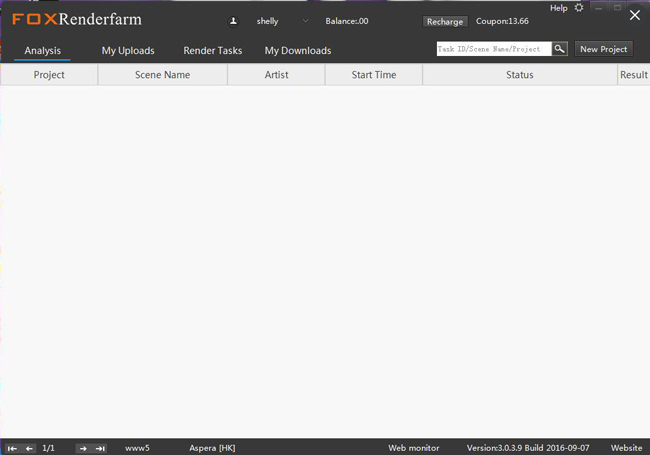Click the Recharge button
This screenshot has height=455, width=650.
[x=445, y=22]
